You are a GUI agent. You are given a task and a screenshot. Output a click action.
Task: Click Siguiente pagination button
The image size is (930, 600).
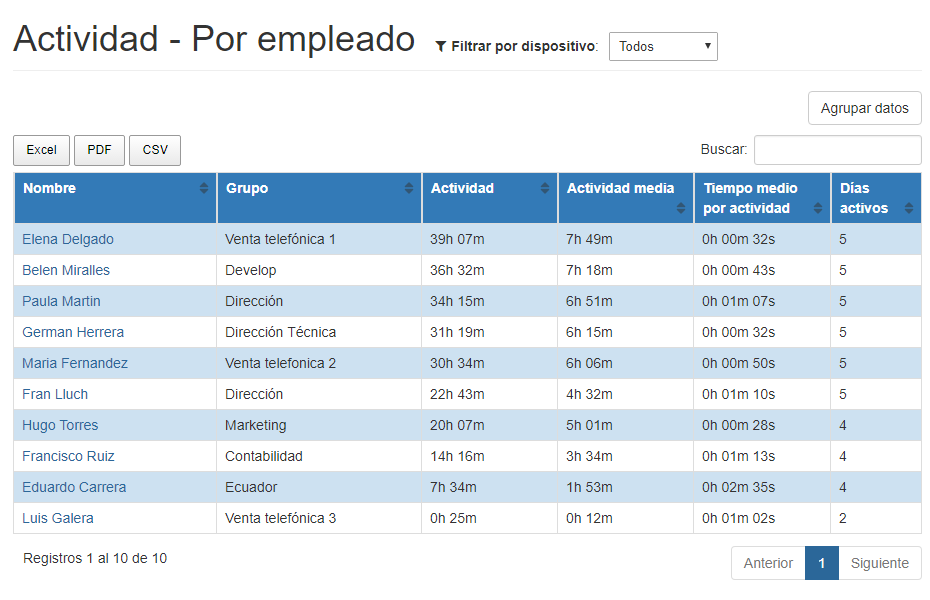click(x=879, y=563)
